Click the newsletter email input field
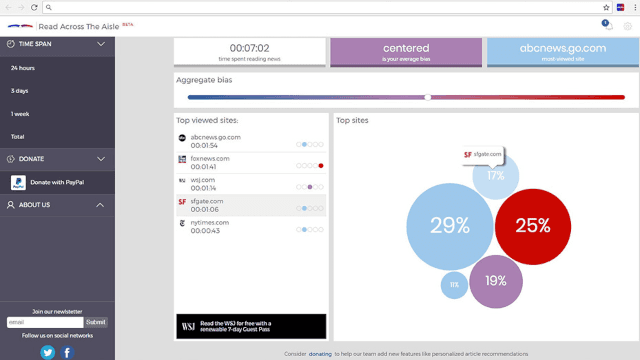This screenshot has width=640, height=360. point(45,322)
